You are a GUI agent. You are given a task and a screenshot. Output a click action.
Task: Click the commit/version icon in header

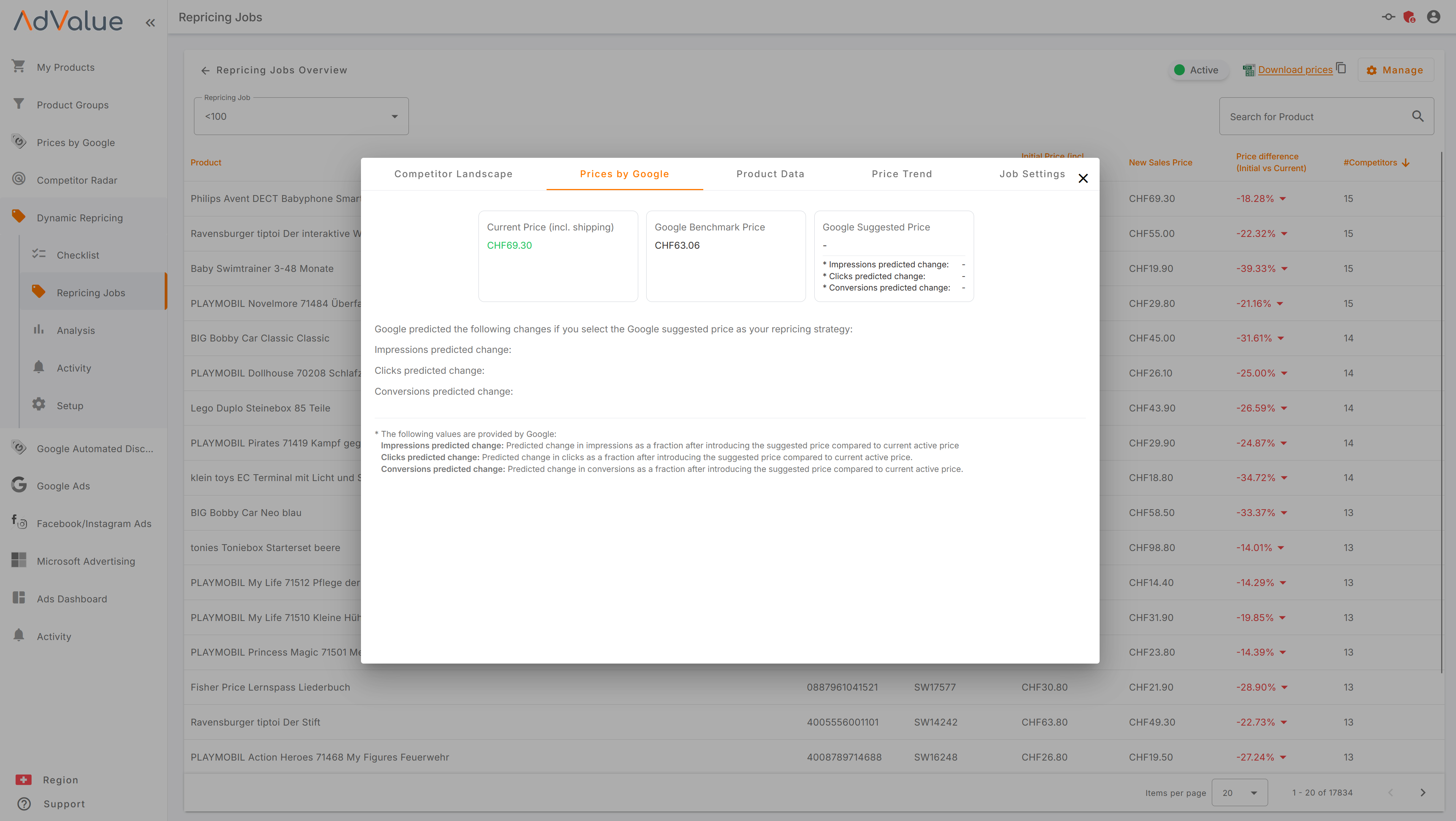click(1388, 17)
